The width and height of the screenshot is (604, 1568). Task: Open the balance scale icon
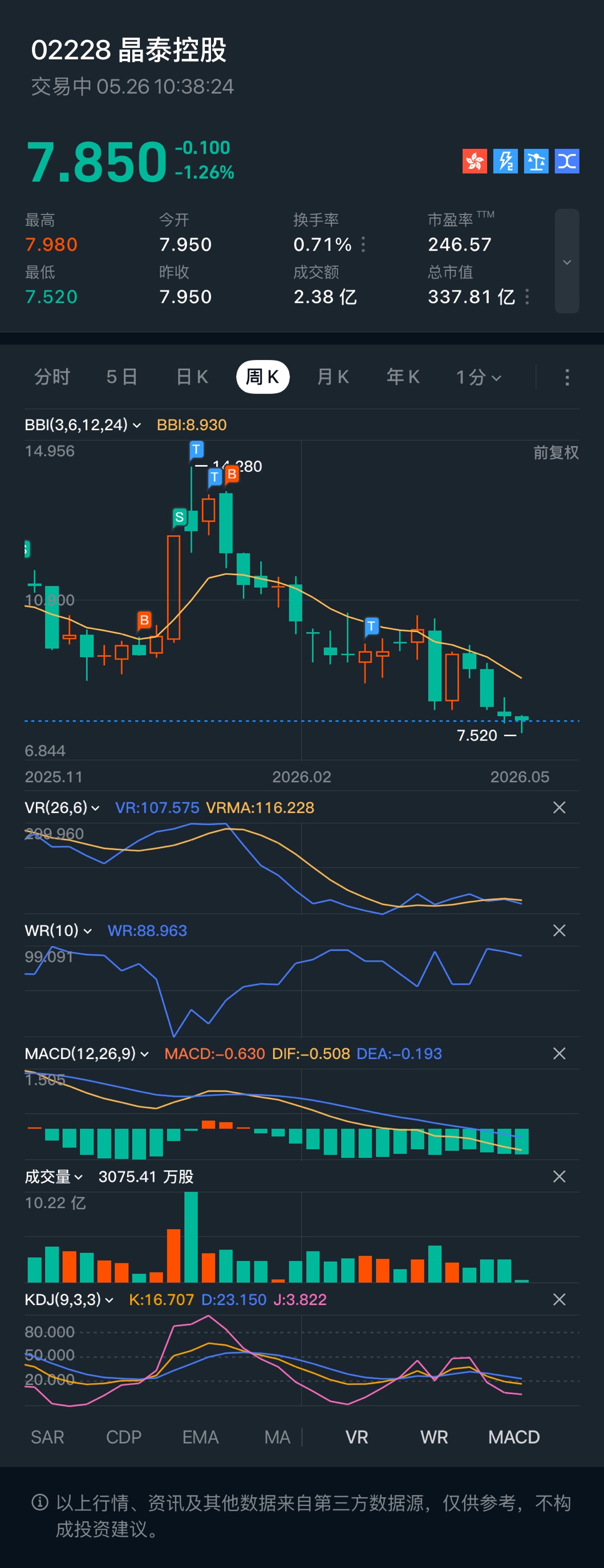(537, 161)
